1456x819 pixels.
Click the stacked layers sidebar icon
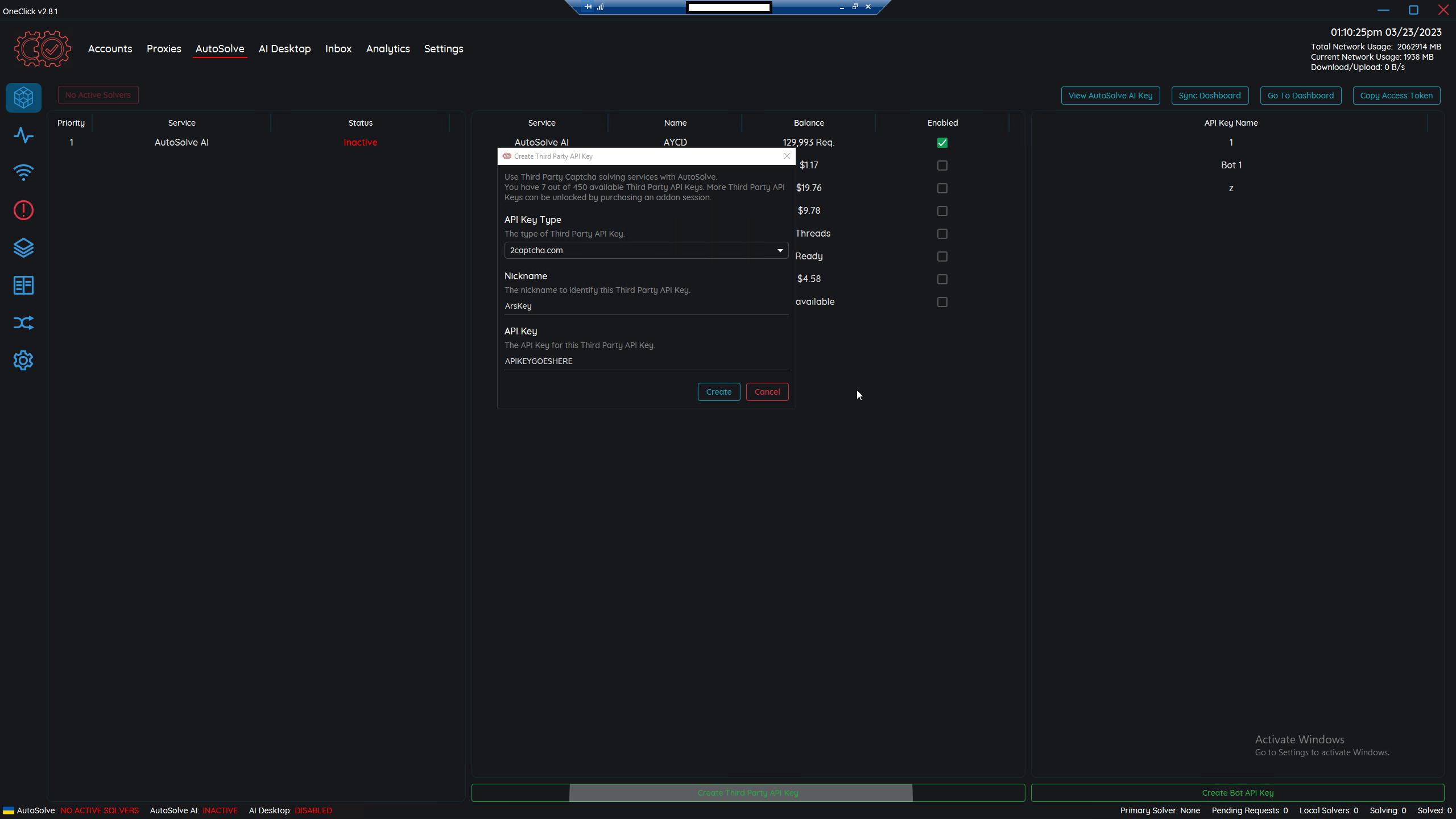(x=23, y=248)
